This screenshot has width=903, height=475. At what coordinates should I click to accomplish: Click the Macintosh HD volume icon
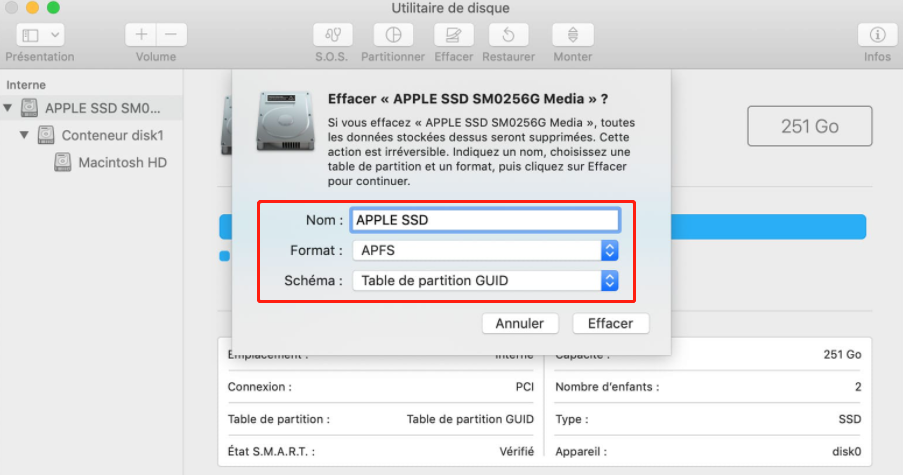tap(63, 162)
